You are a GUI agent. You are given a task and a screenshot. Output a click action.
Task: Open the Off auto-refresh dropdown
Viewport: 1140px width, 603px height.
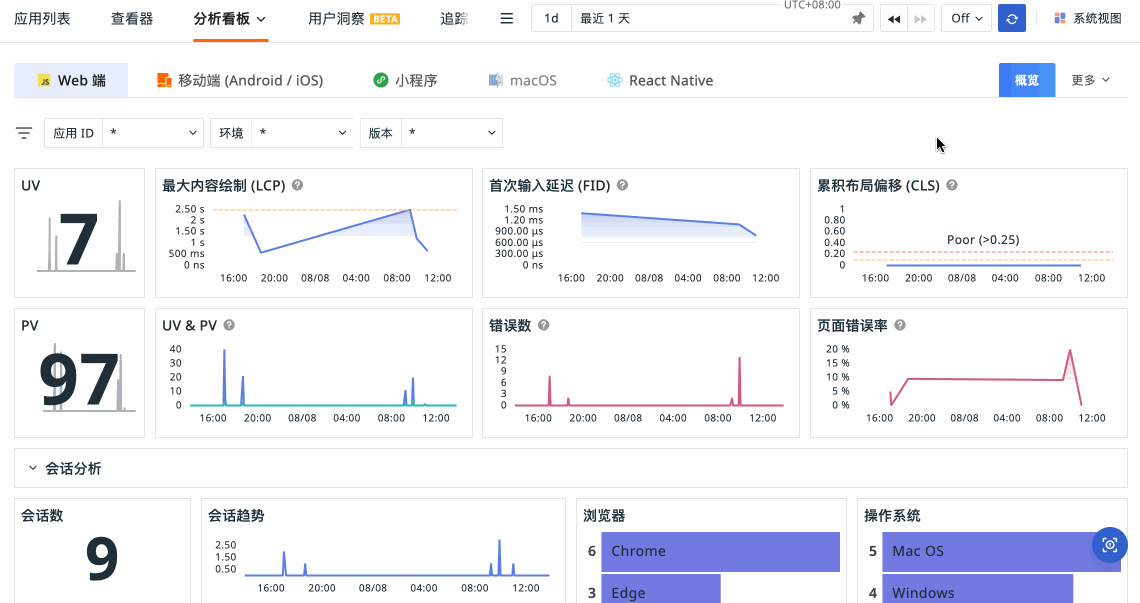pyautogui.click(x=966, y=19)
